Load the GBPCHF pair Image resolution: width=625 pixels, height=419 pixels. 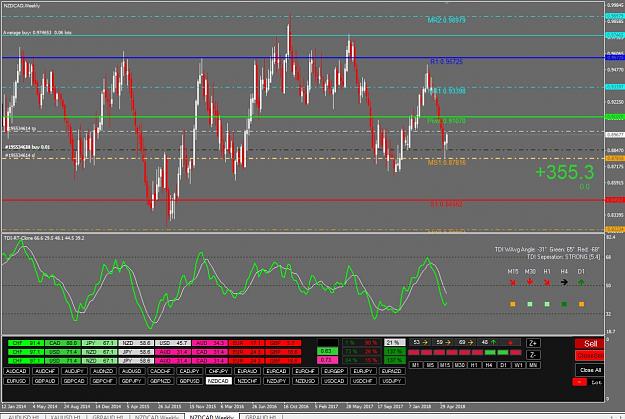click(103, 381)
